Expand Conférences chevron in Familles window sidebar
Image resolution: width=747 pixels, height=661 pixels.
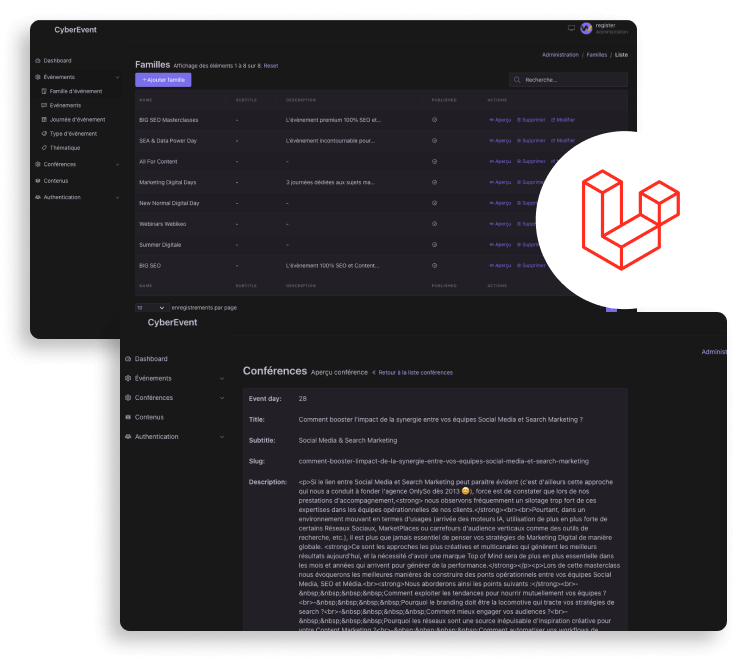[117, 164]
